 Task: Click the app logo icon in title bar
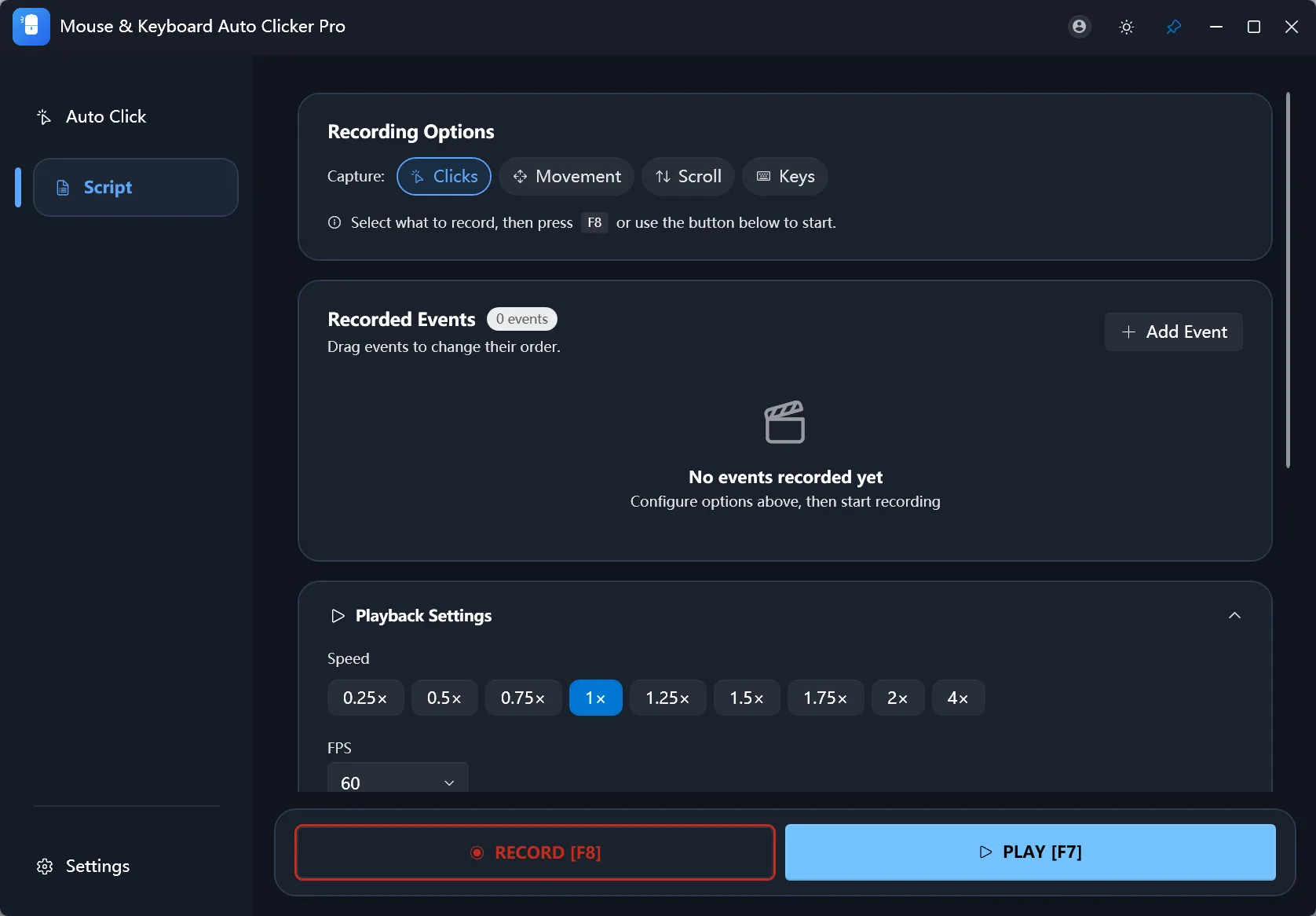coord(31,27)
